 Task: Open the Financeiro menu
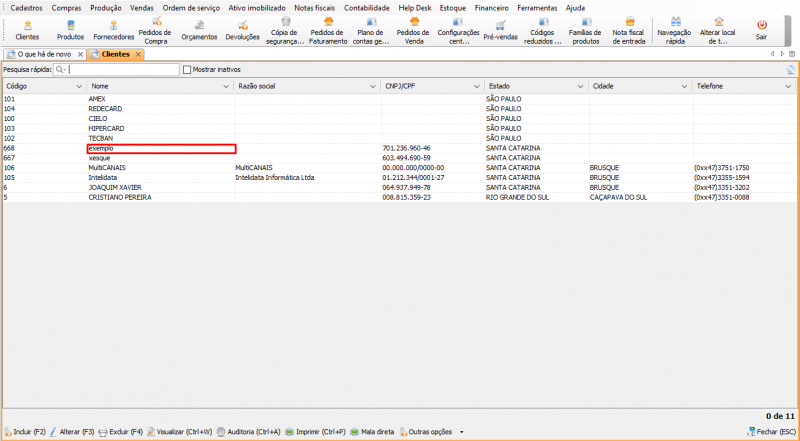[x=491, y=8]
